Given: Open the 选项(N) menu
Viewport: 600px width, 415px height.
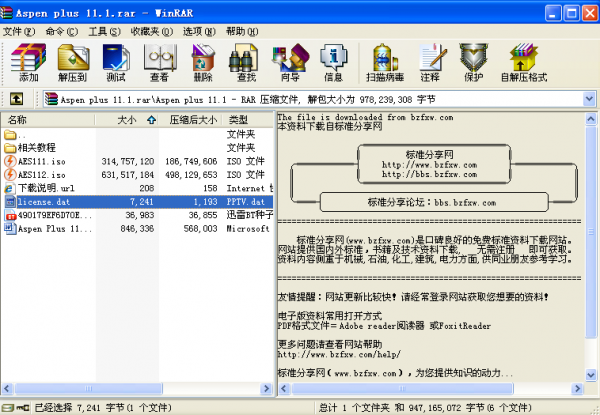Looking at the screenshot, I should pos(199,31).
